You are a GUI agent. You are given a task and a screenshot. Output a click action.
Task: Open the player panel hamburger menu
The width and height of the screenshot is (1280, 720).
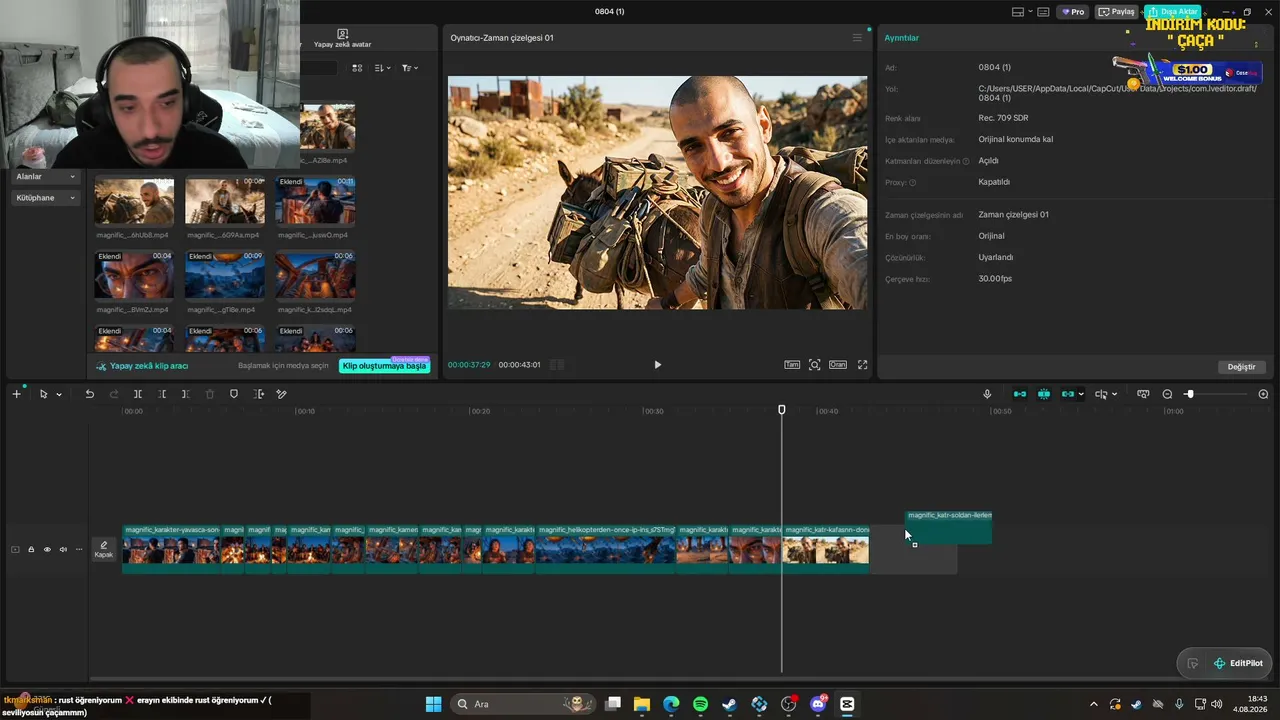[x=857, y=38]
